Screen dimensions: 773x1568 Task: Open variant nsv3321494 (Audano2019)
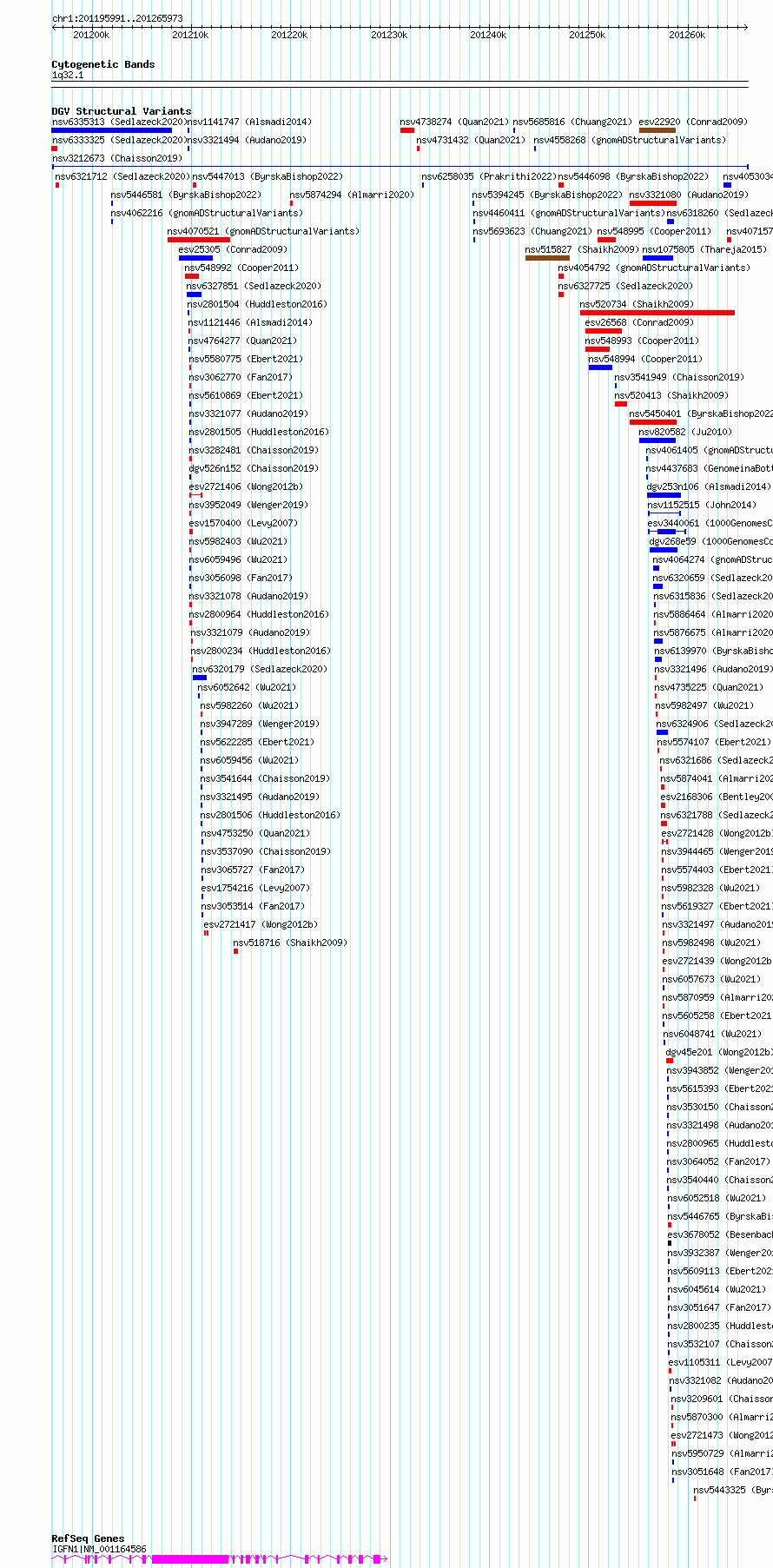pos(247,140)
